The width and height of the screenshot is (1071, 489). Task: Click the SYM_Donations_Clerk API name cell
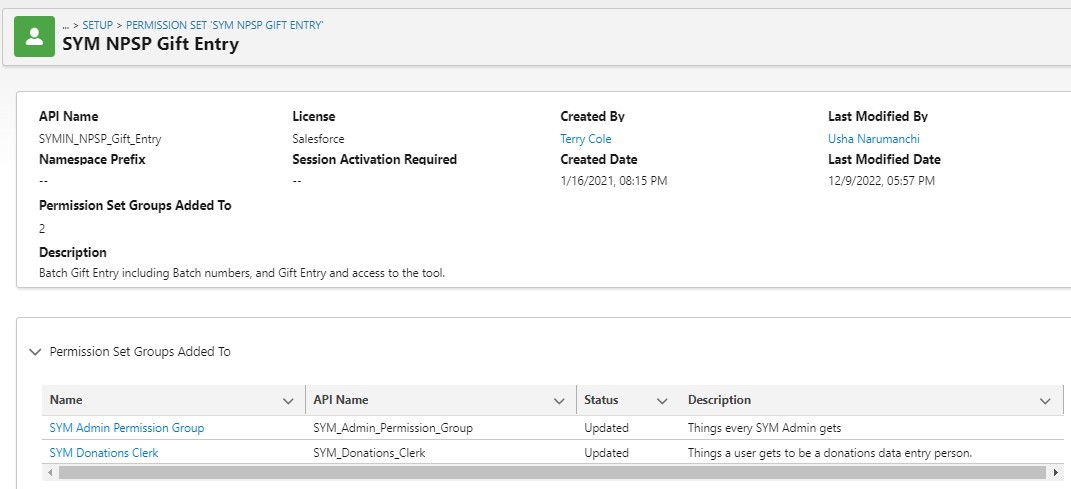(x=370, y=453)
